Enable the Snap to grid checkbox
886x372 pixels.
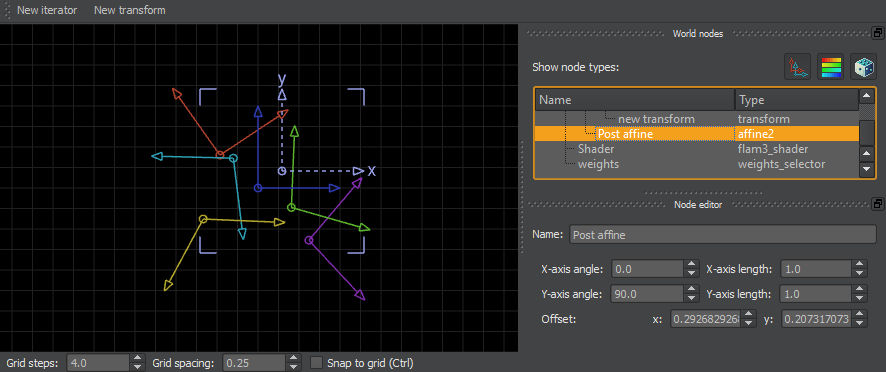point(317,362)
